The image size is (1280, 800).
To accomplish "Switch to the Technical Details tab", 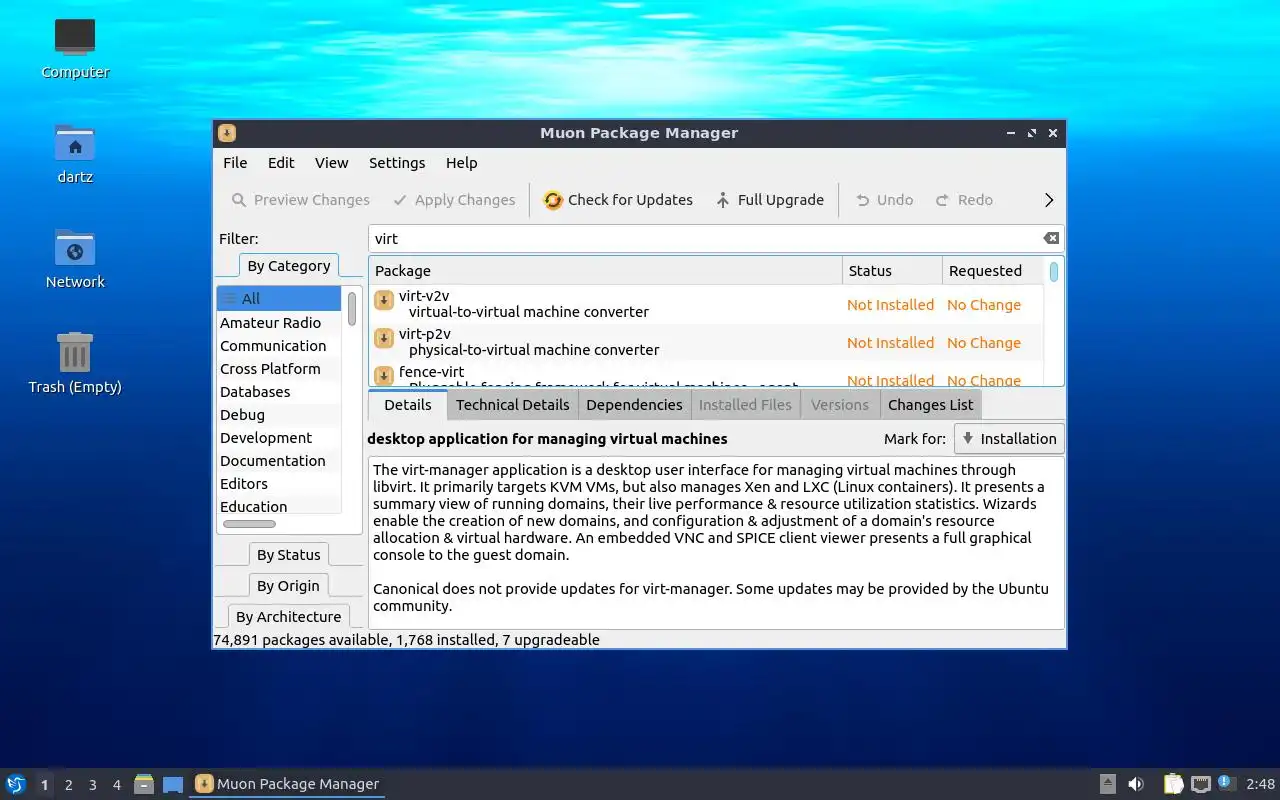I will pyautogui.click(x=512, y=405).
